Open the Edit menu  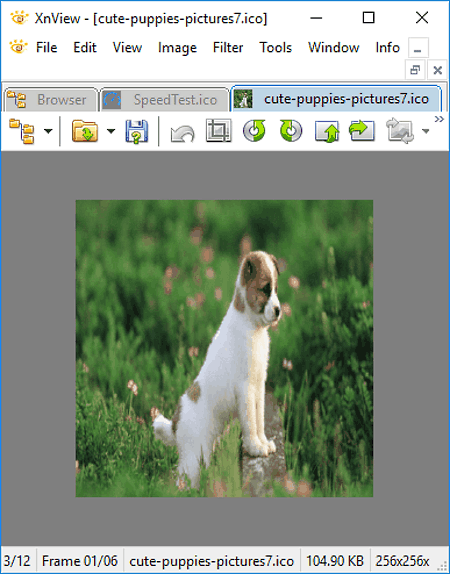(x=85, y=48)
